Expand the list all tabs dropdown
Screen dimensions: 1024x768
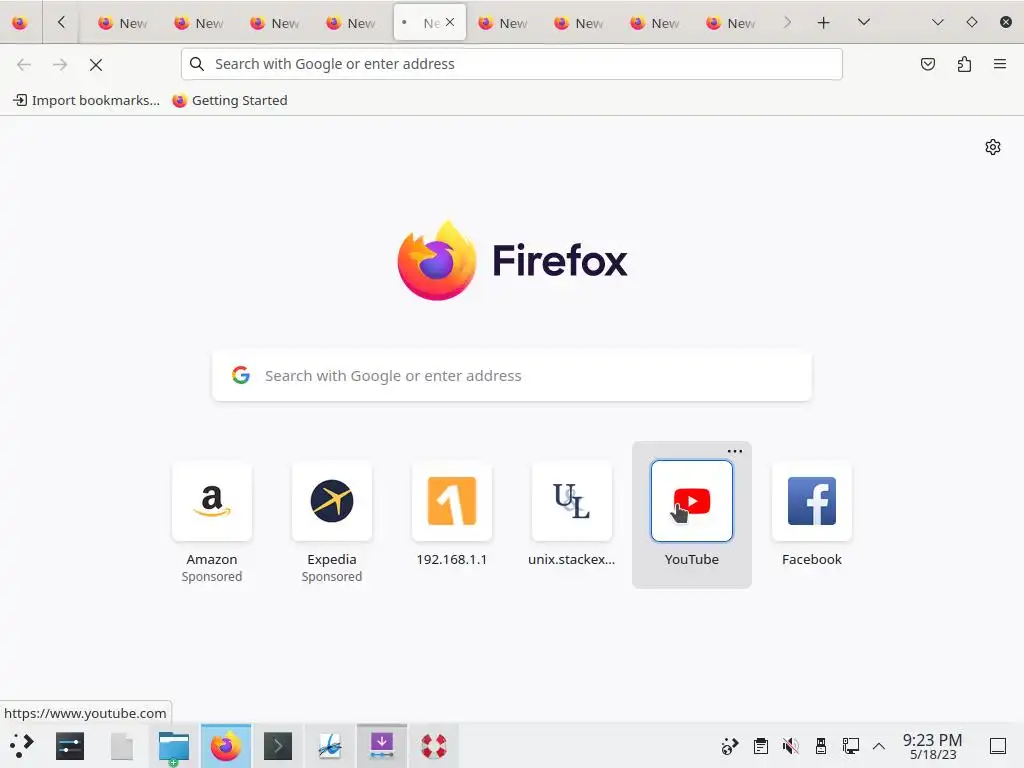[864, 22]
